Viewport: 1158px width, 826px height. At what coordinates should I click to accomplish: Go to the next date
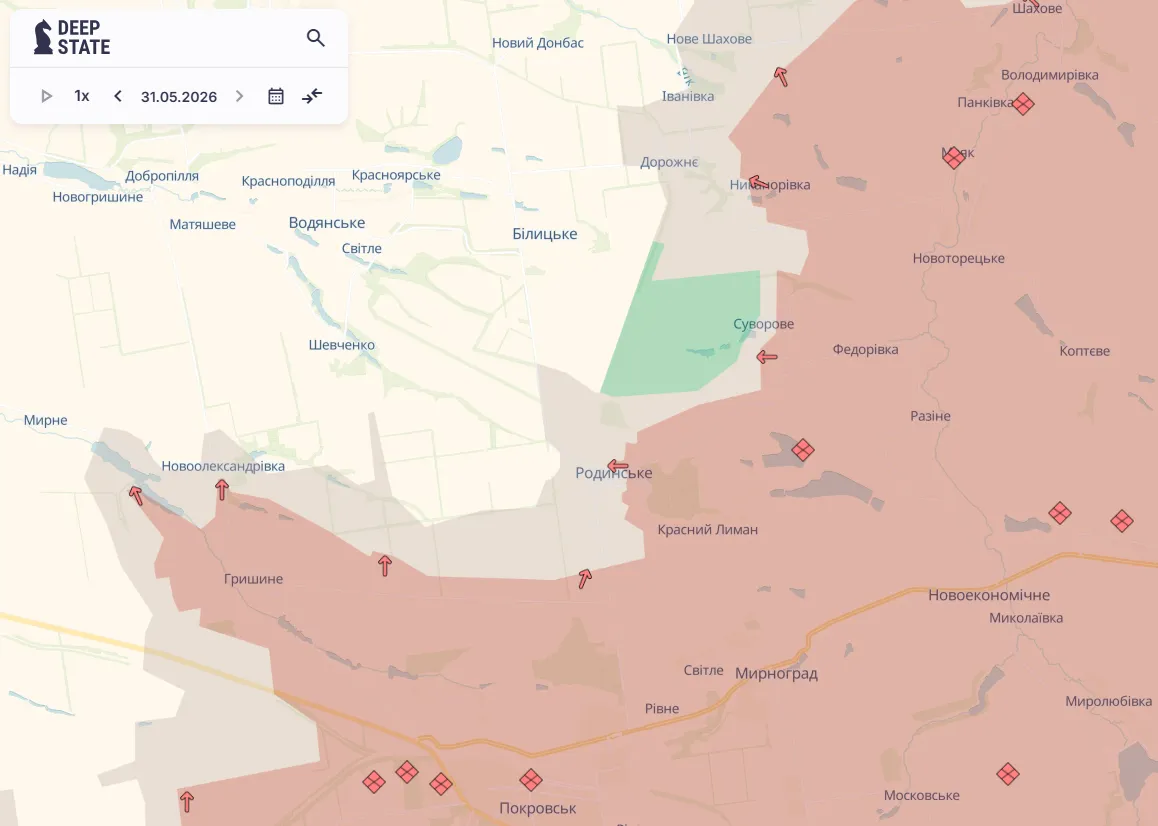pos(239,96)
